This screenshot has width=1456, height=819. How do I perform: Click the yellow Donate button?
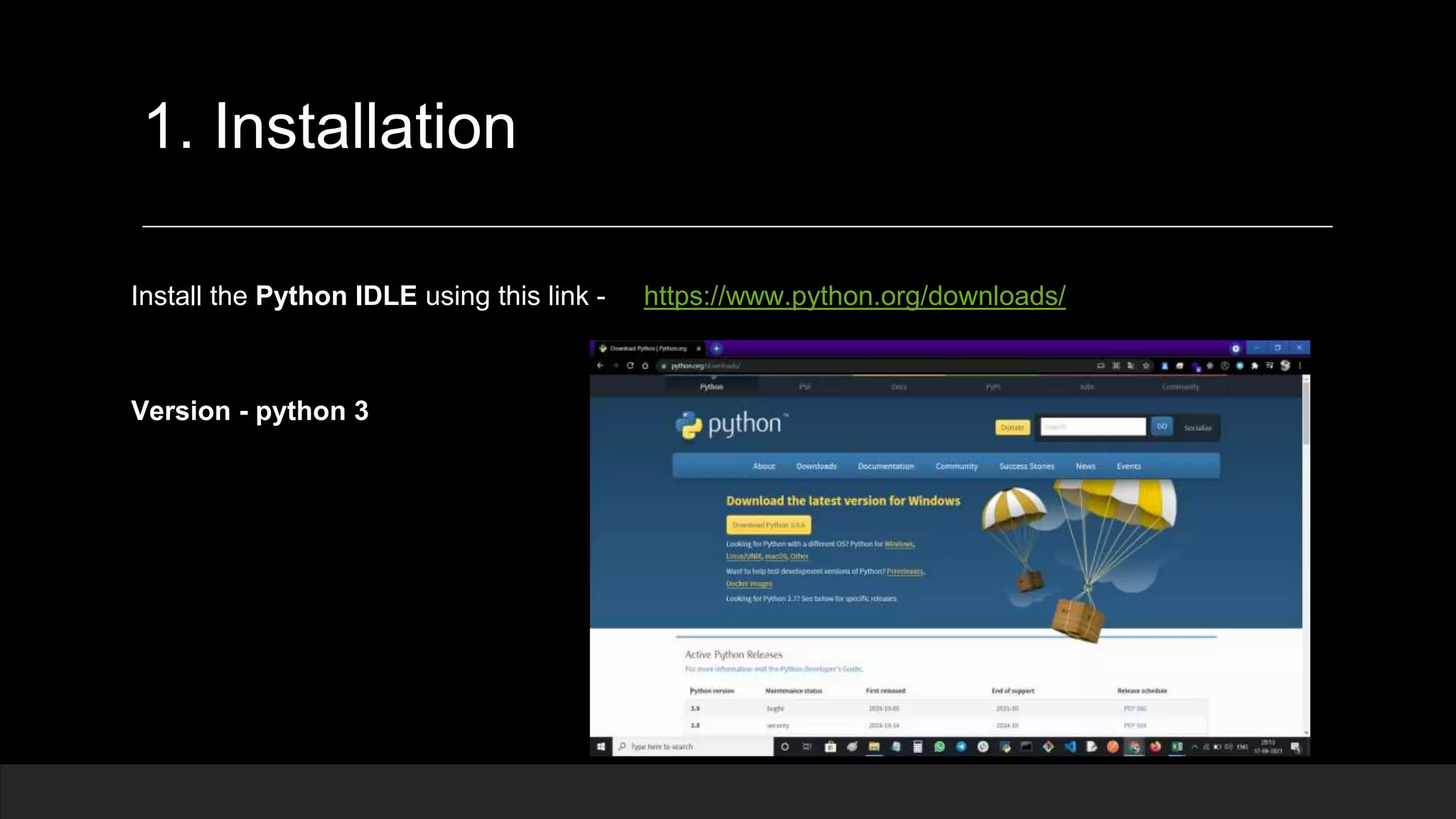coord(1012,427)
